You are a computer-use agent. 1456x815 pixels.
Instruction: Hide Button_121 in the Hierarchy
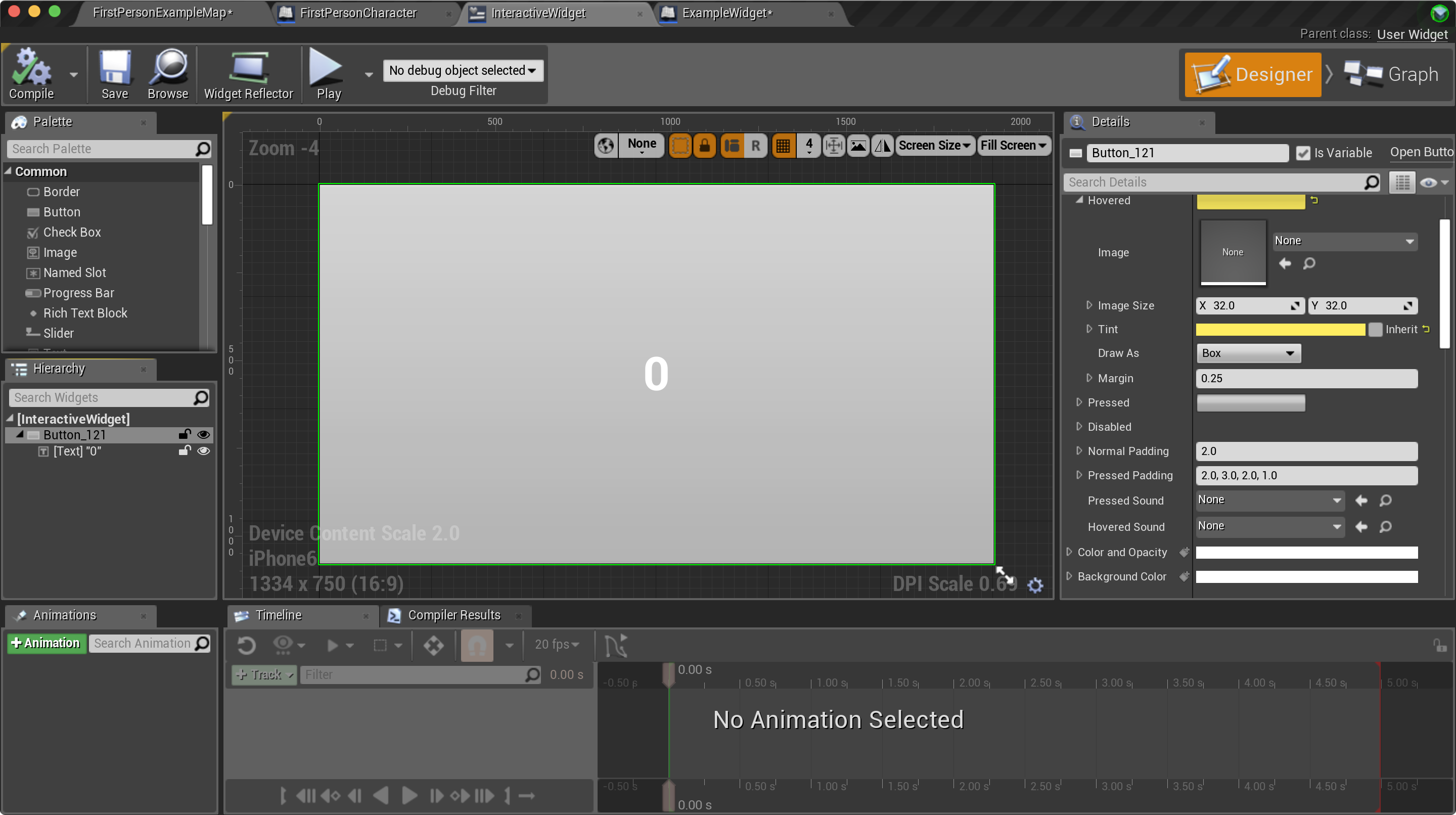(204, 435)
